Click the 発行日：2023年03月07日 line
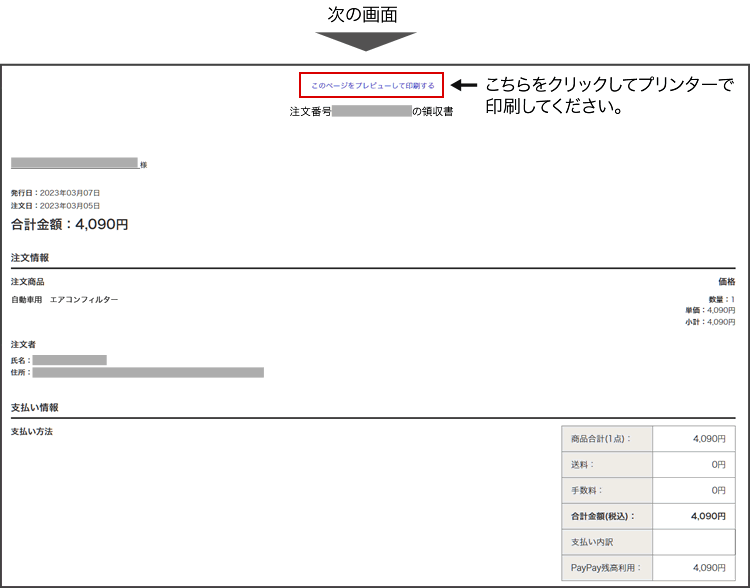750x588 pixels. pos(55,193)
